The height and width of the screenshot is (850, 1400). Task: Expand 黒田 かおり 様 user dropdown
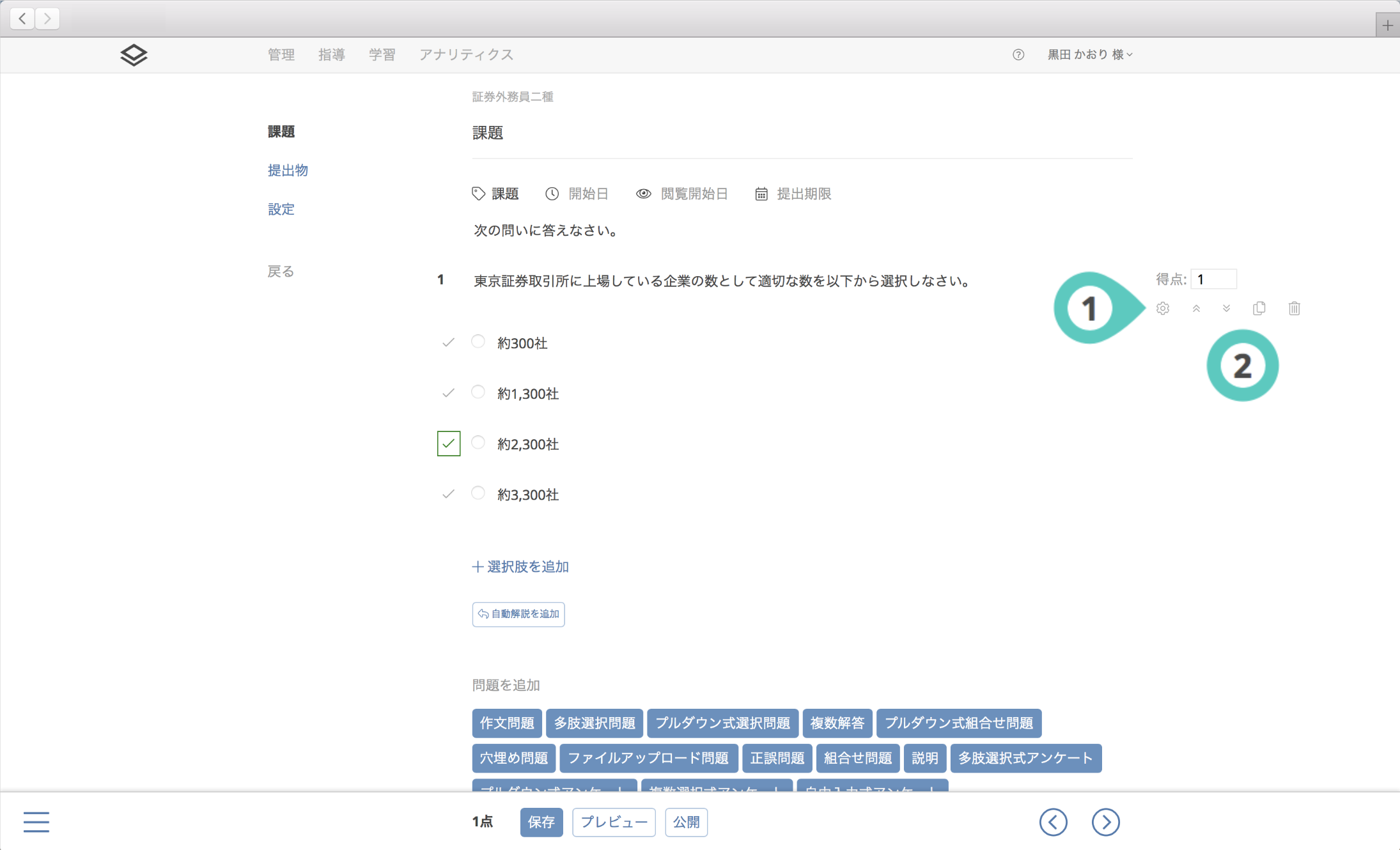[1089, 55]
